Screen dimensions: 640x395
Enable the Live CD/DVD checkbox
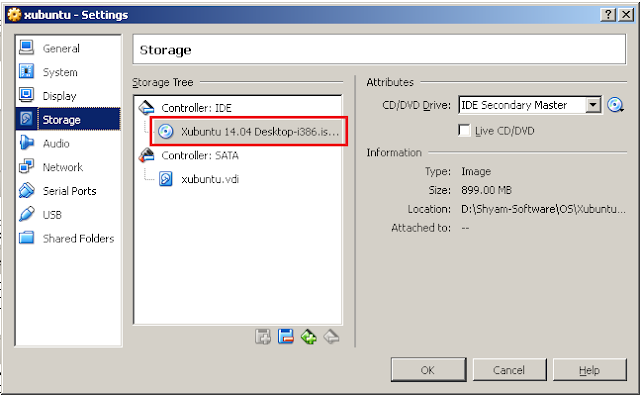tap(464, 131)
